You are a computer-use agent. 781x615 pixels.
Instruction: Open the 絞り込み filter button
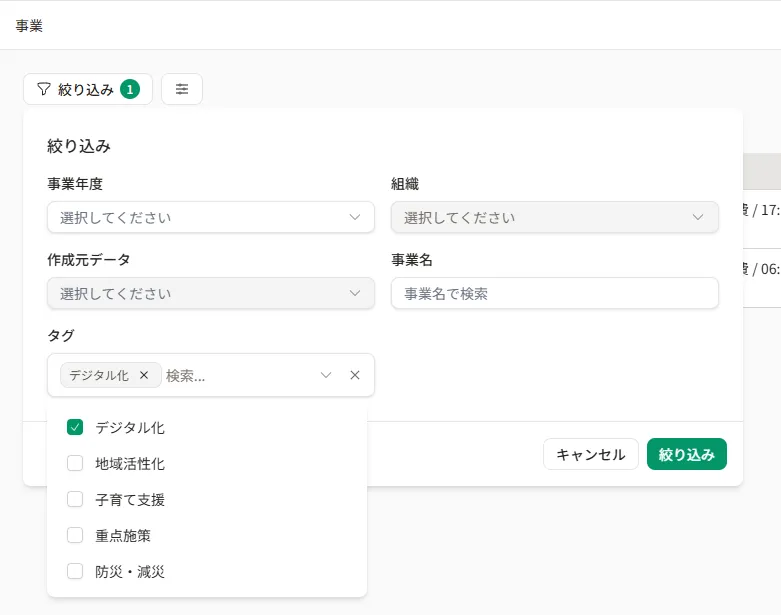pyautogui.click(x=88, y=89)
